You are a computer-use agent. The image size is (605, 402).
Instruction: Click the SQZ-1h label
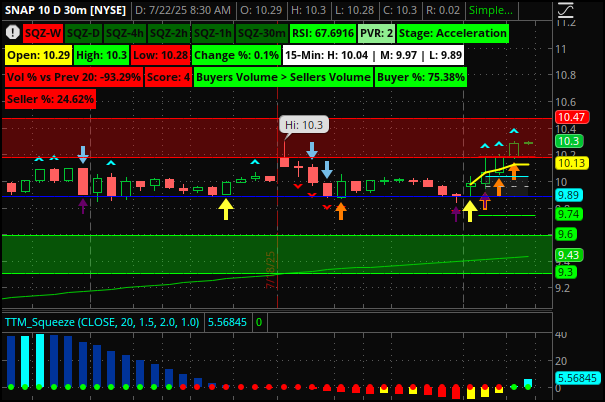click(x=213, y=33)
